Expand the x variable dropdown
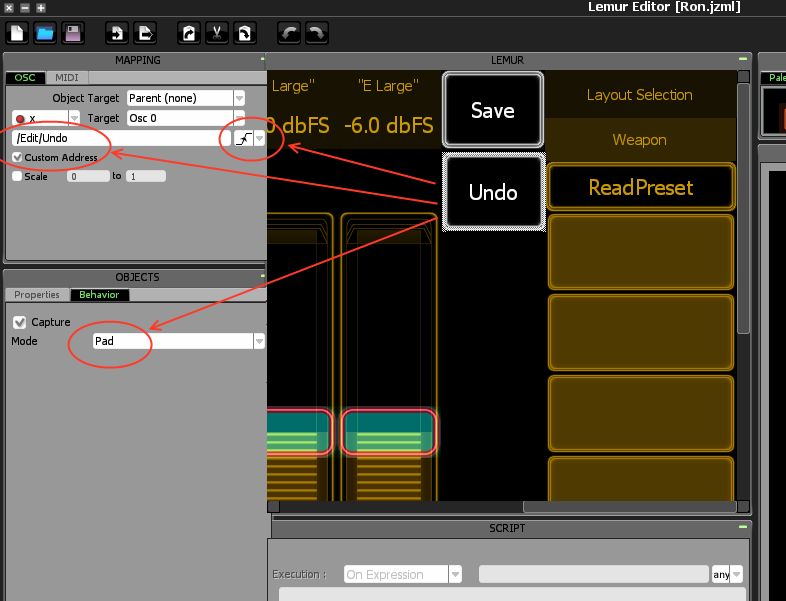The image size is (786, 601). tap(74, 118)
